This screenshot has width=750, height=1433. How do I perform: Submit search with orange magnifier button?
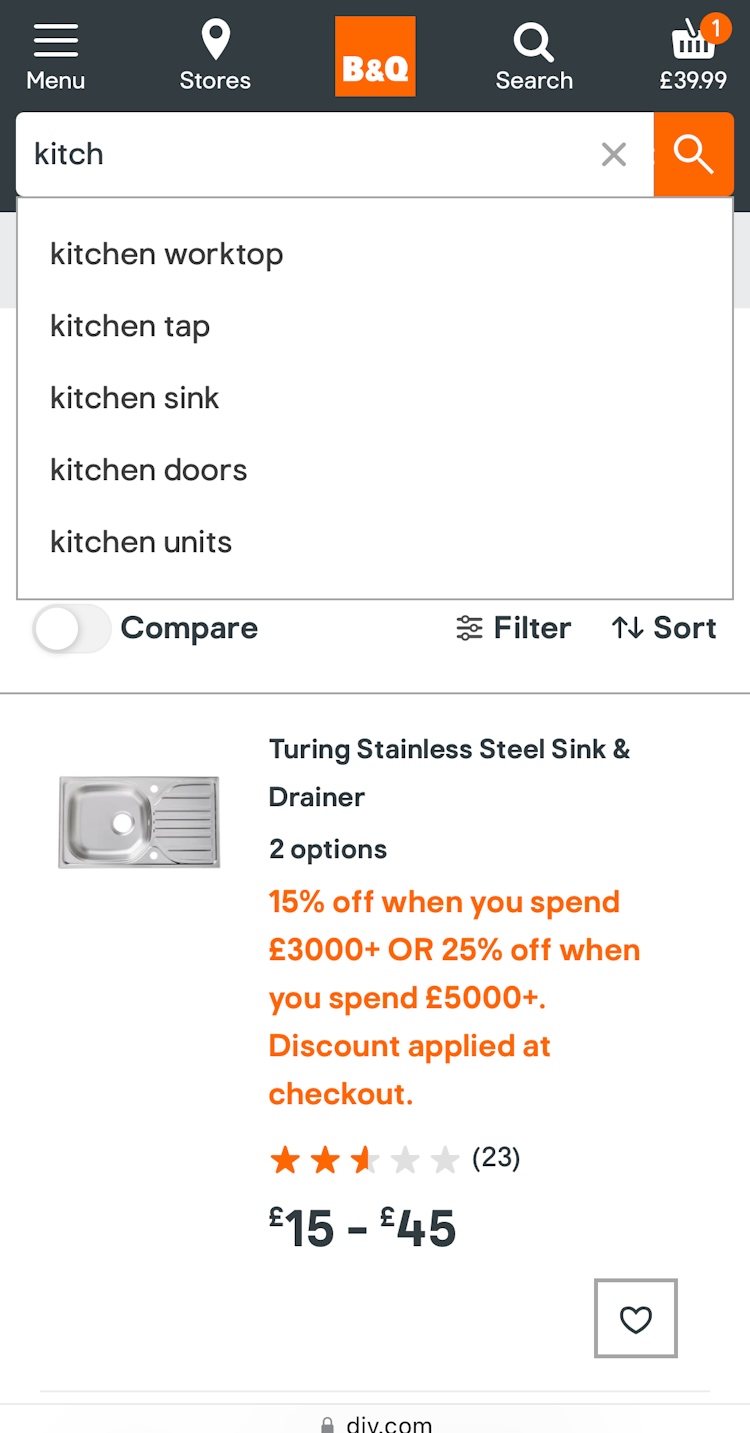(693, 154)
